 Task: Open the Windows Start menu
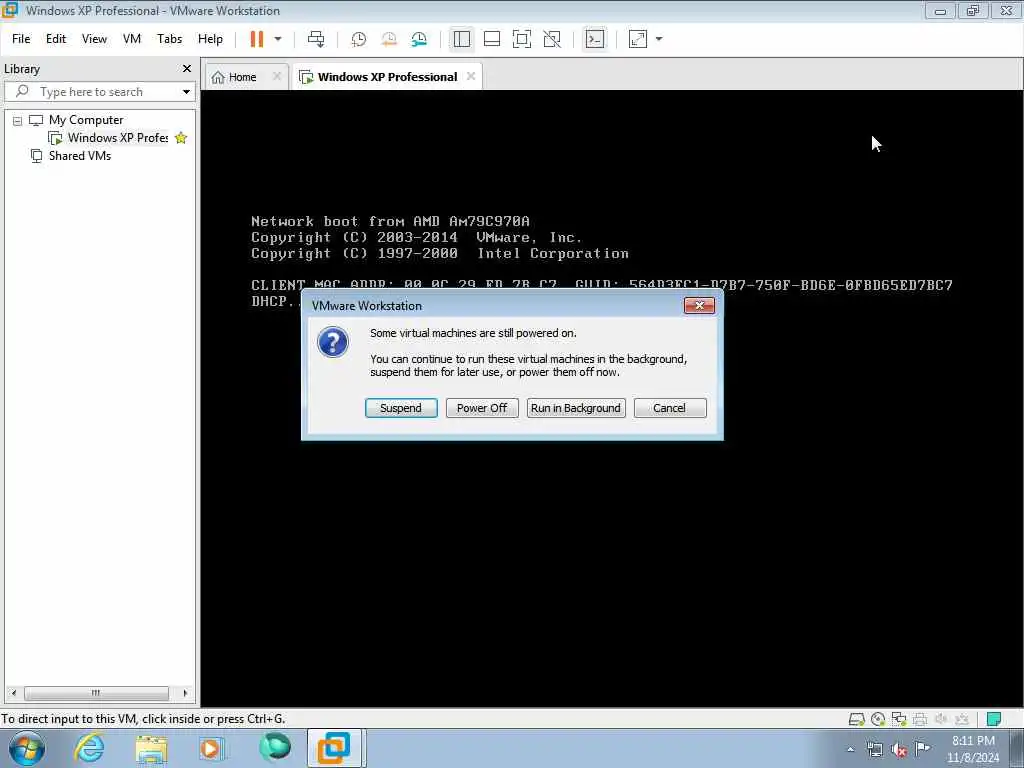[27, 748]
